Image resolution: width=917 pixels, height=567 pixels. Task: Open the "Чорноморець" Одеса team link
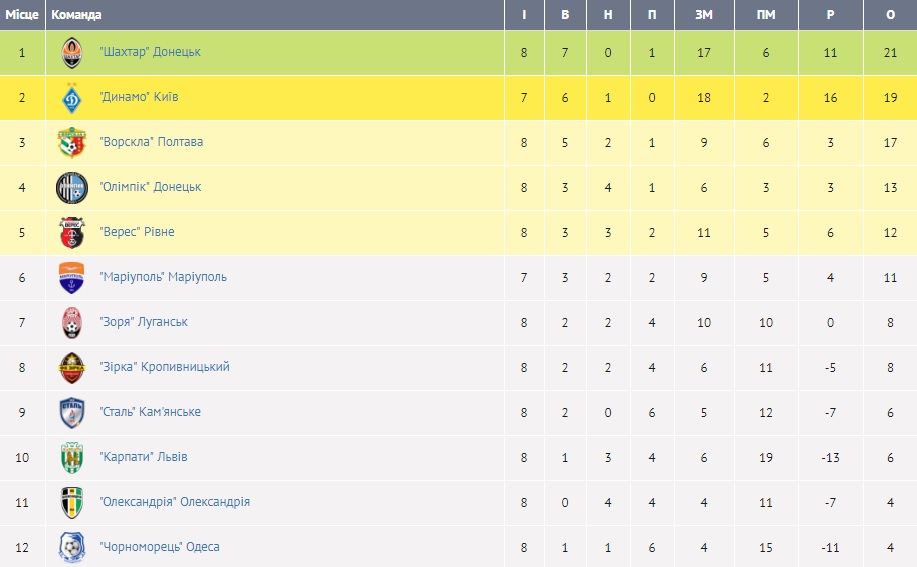[159, 547]
